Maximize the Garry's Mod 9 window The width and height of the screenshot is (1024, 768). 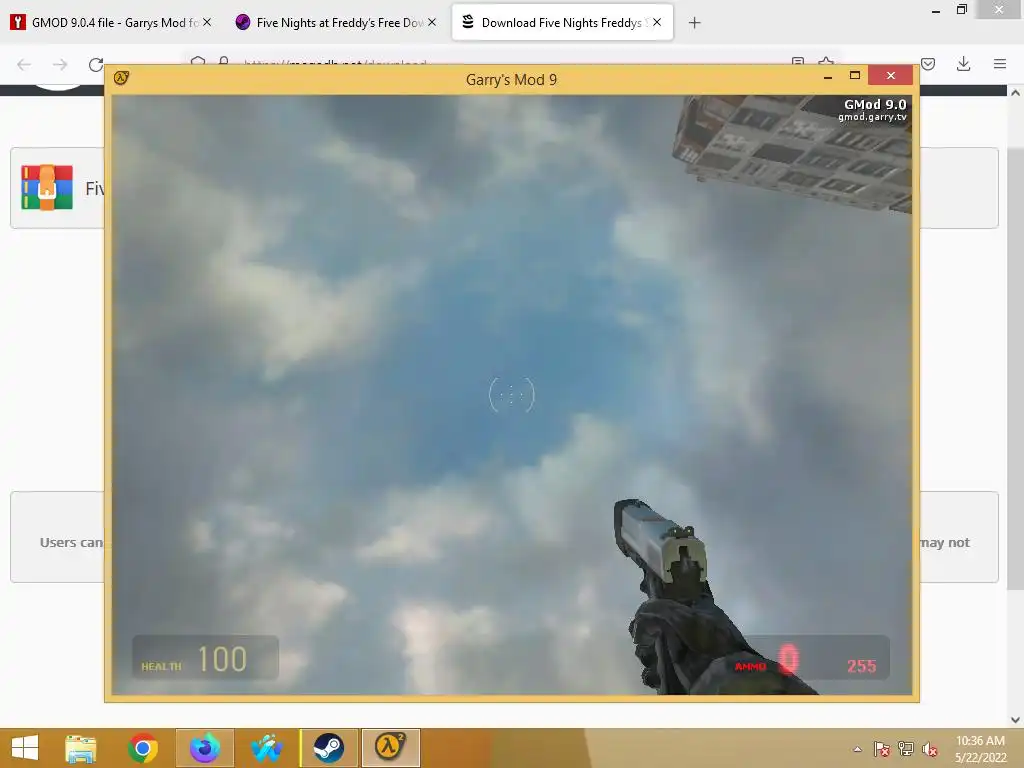point(854,76)
